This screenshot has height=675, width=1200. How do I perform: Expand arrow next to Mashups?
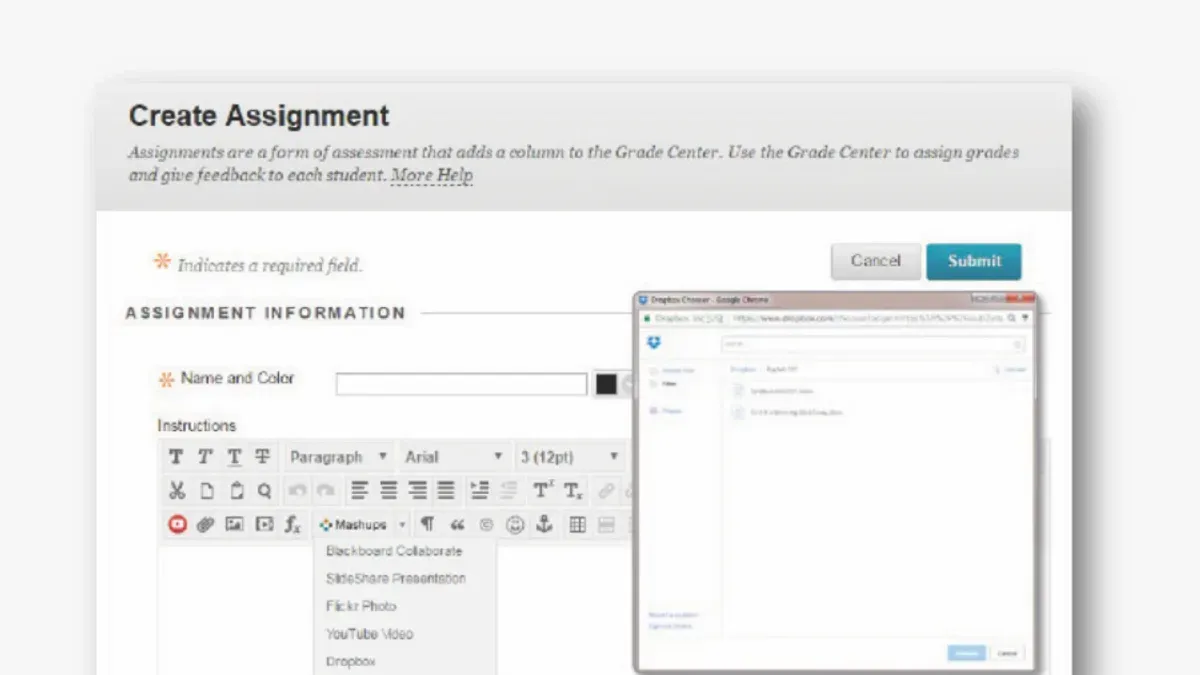pos(402,525)
